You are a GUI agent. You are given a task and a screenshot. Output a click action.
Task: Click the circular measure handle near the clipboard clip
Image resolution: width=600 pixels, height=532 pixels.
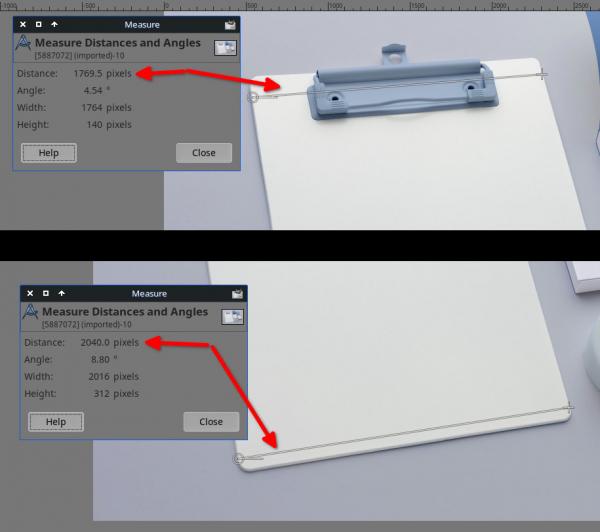pyautogui.click(x=253, y=97)
